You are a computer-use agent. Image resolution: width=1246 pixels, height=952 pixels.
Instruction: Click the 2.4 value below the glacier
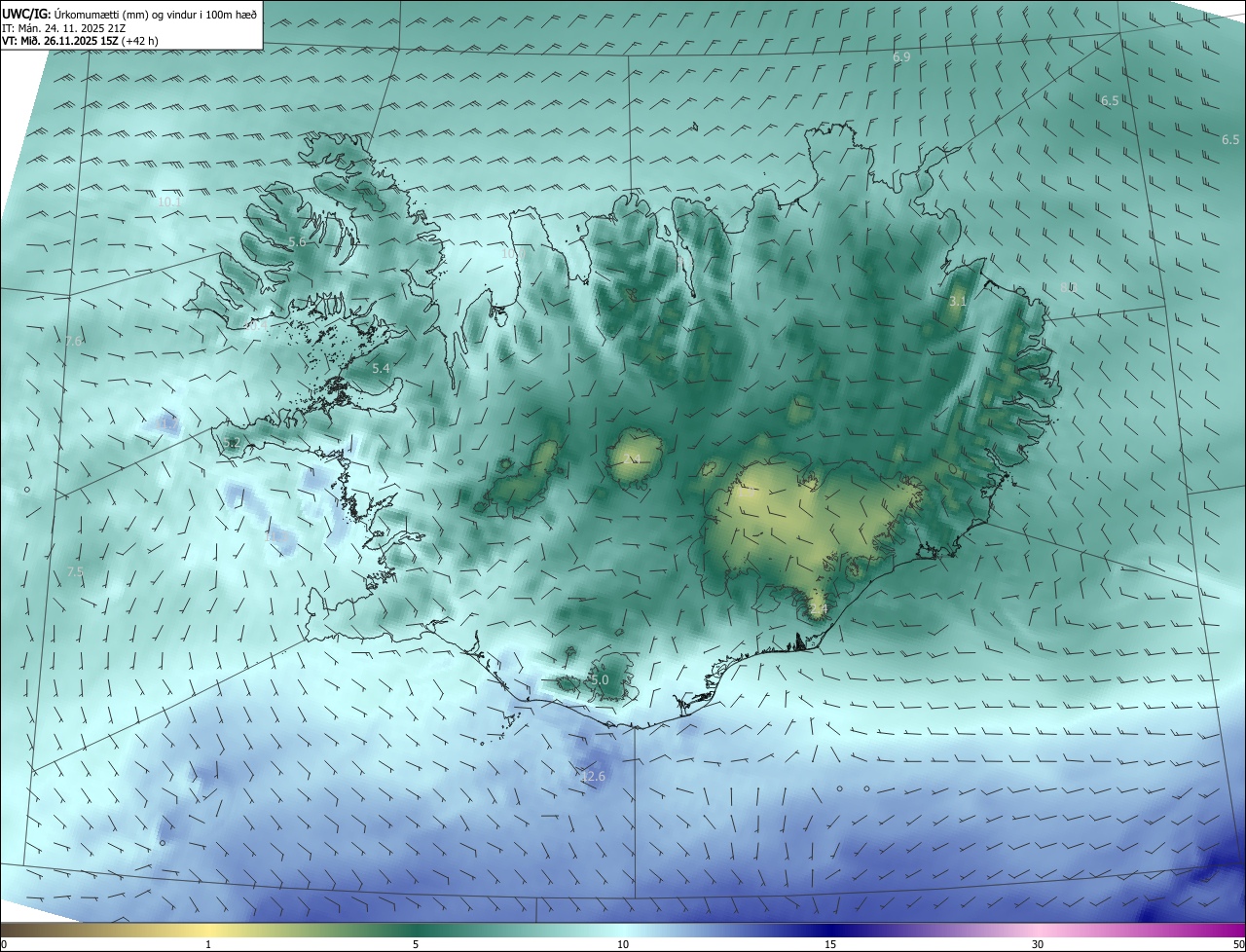click(818, 609)
